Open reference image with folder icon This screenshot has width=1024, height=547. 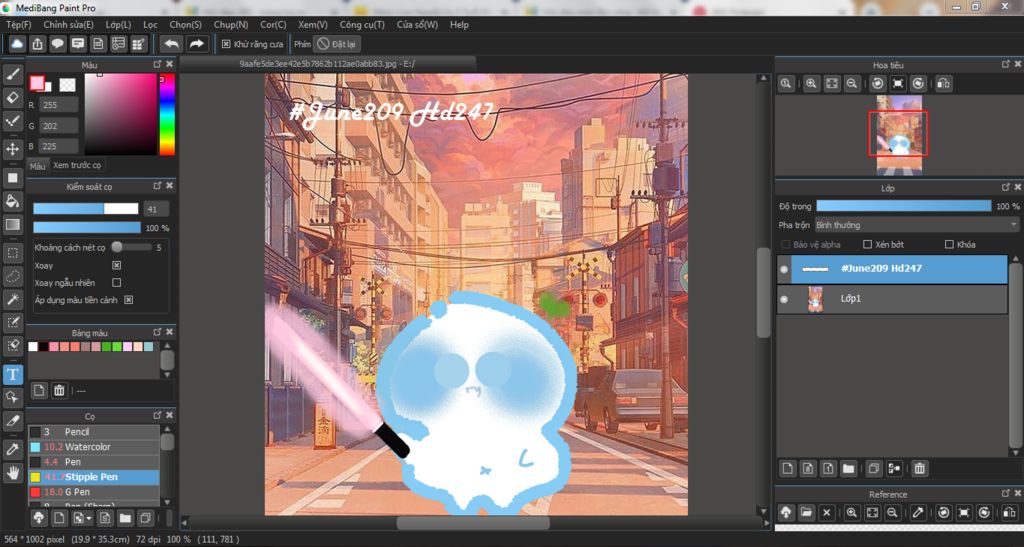coord(806,512)
